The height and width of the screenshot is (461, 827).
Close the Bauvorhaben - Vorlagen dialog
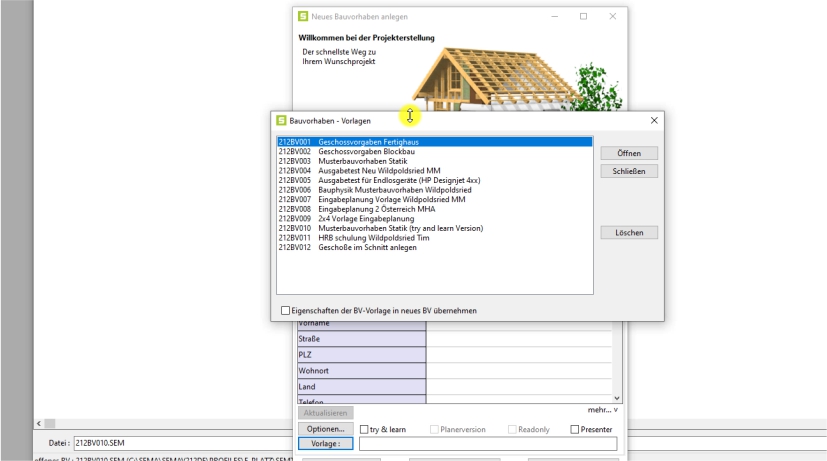(654, 120)
